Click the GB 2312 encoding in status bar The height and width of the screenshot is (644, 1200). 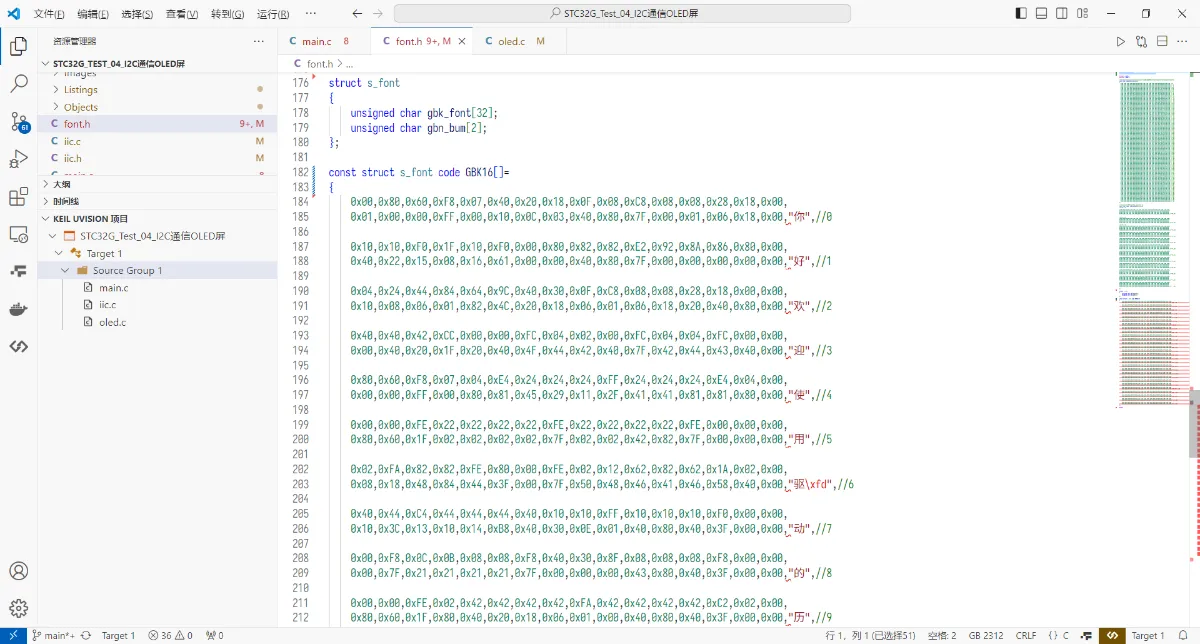tap(988, 636)
